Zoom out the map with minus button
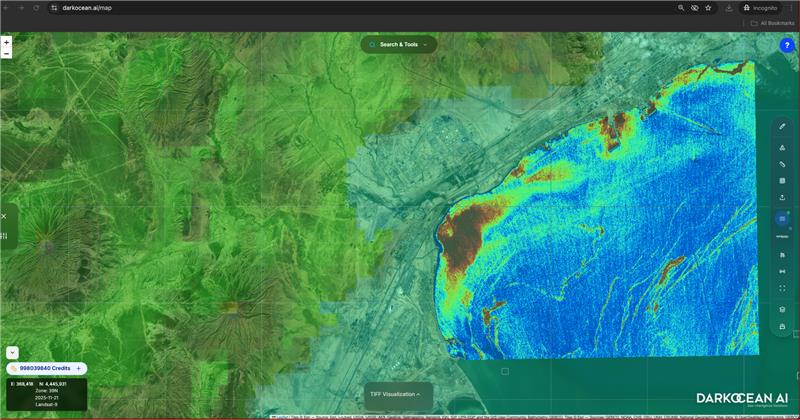This screenshot has width=800, height=420. 6,54
